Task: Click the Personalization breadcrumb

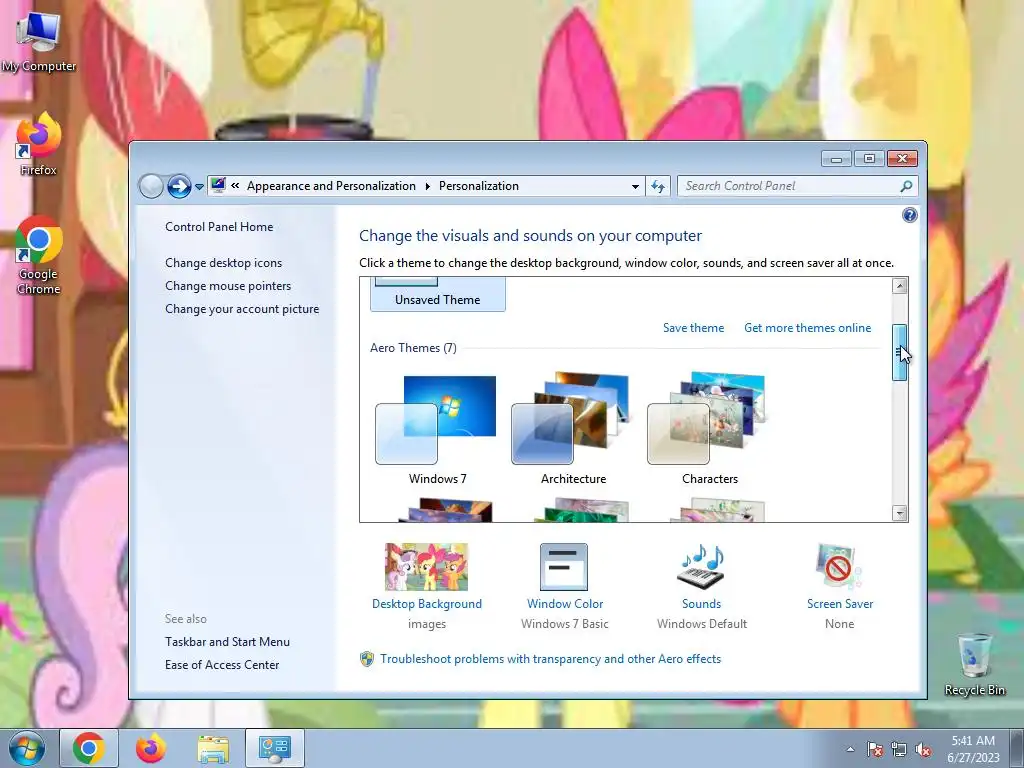Action: point(479,186)
